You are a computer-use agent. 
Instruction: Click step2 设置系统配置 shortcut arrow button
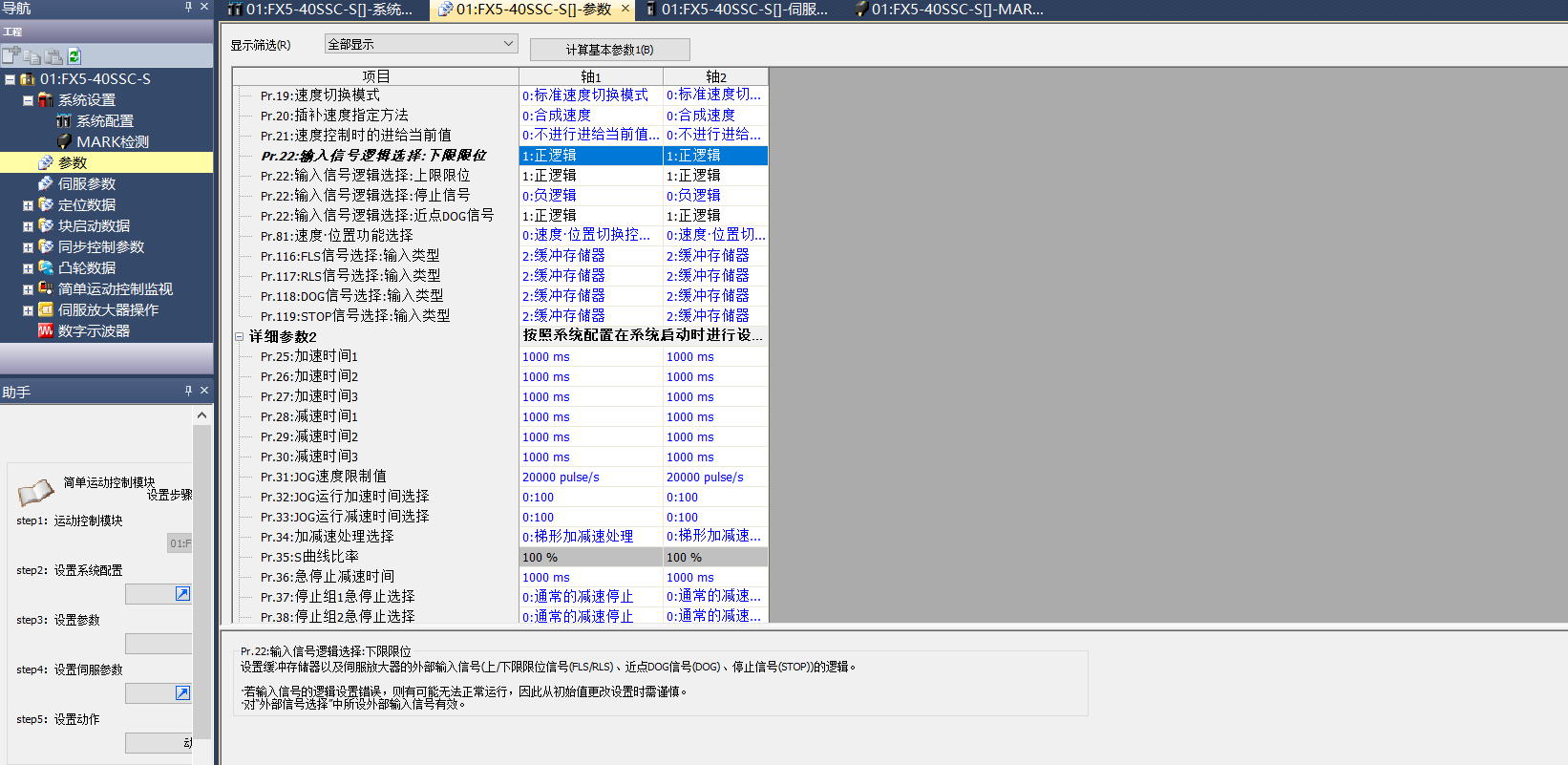182,594
